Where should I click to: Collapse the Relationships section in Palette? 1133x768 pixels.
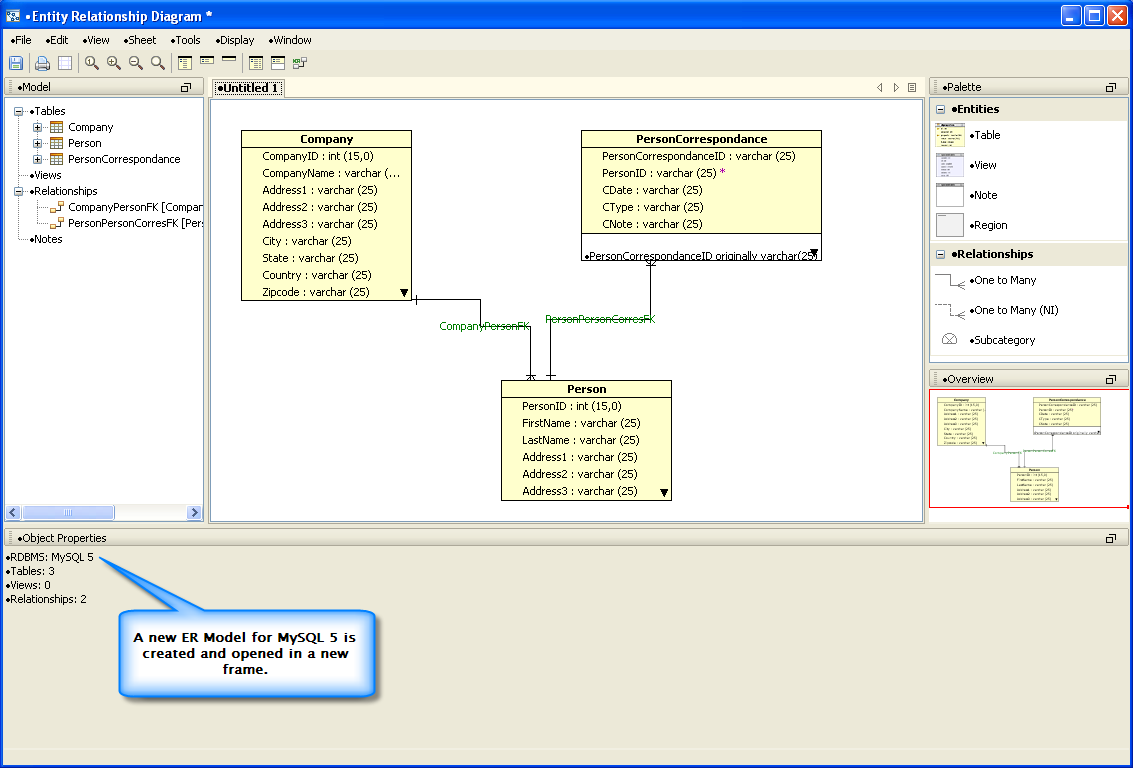(x=941, y=254)
